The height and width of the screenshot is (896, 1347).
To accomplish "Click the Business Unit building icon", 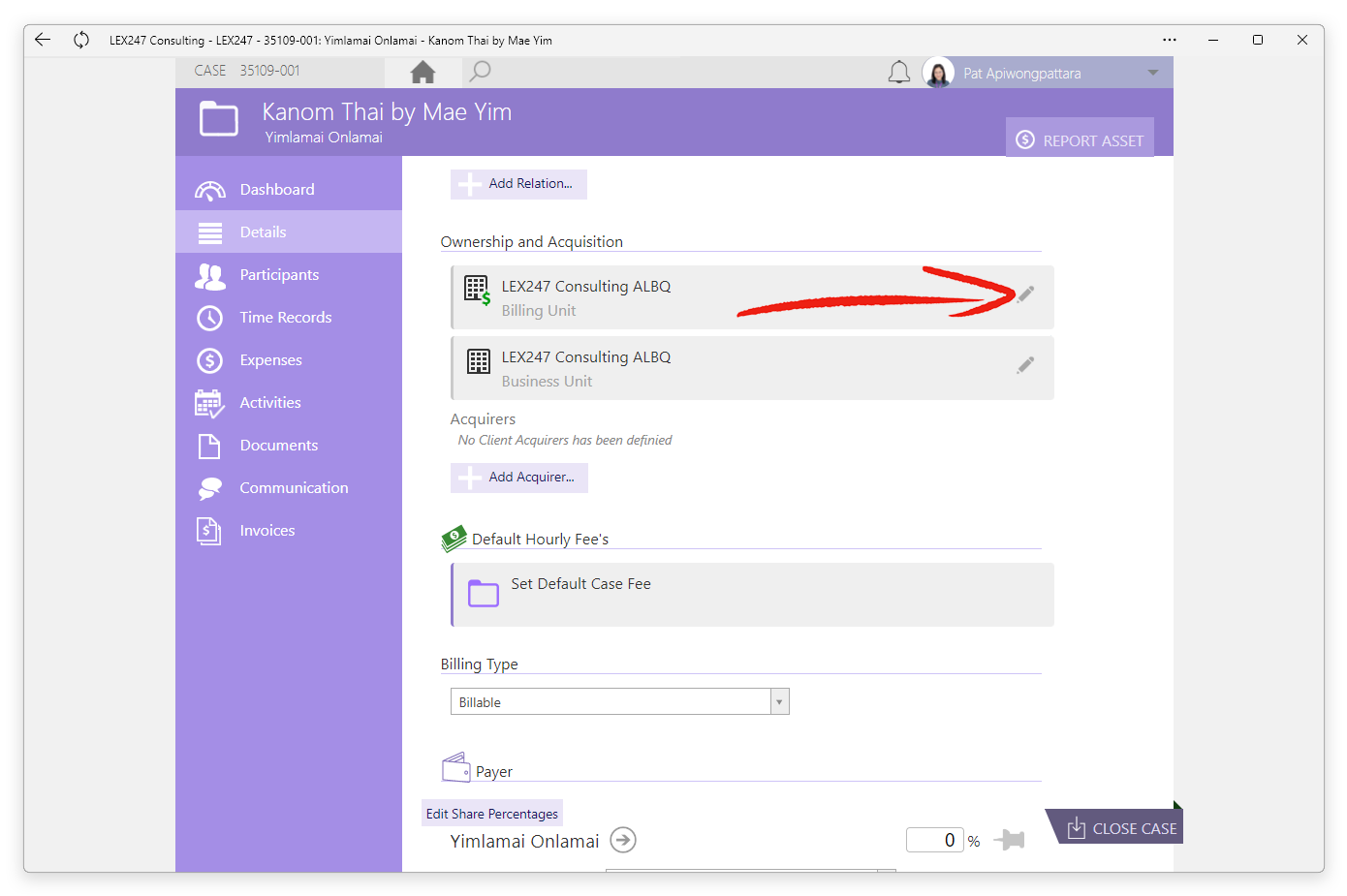I will (479, 361).
